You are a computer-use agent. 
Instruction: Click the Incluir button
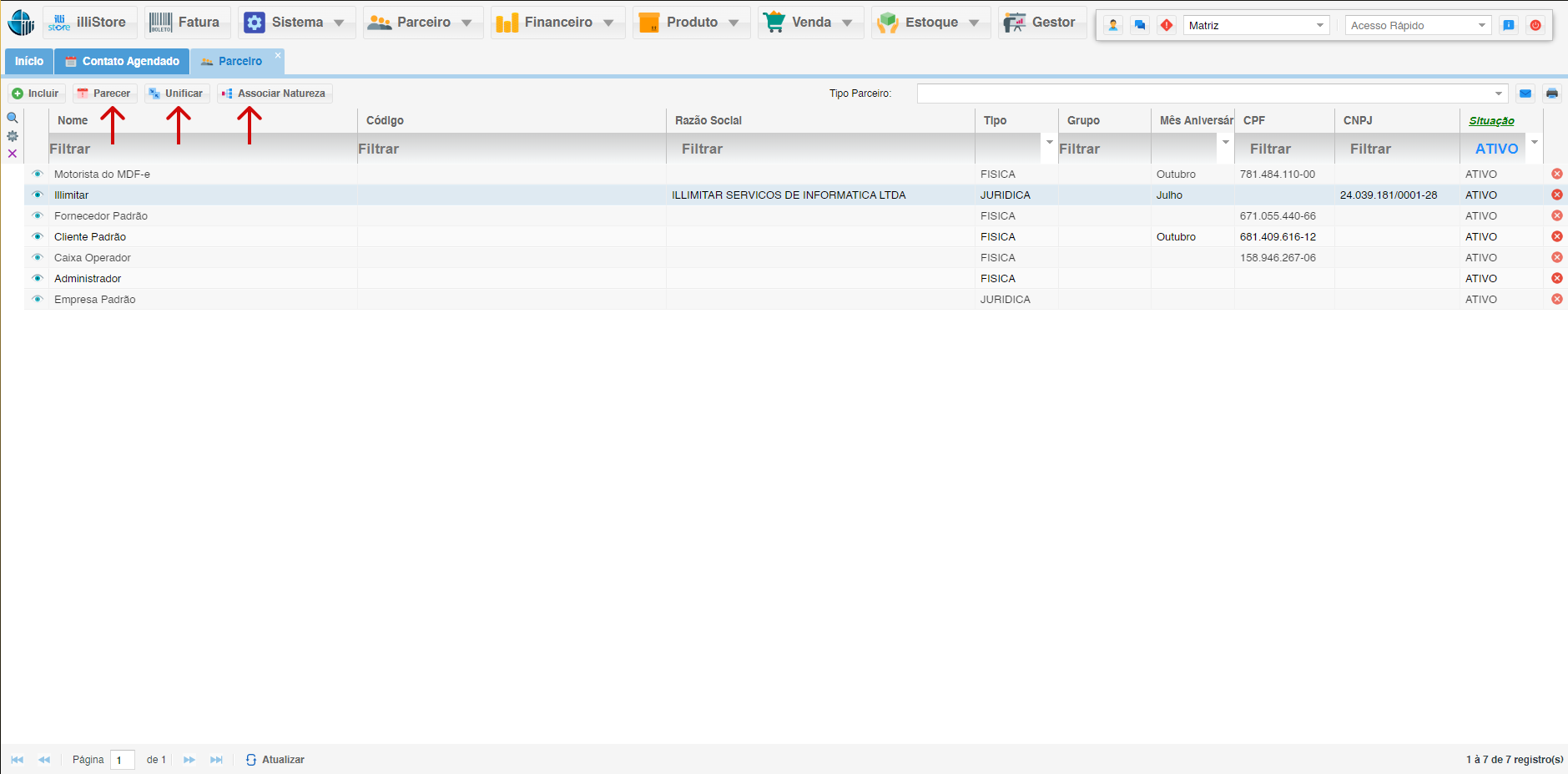tap(36, 94)
